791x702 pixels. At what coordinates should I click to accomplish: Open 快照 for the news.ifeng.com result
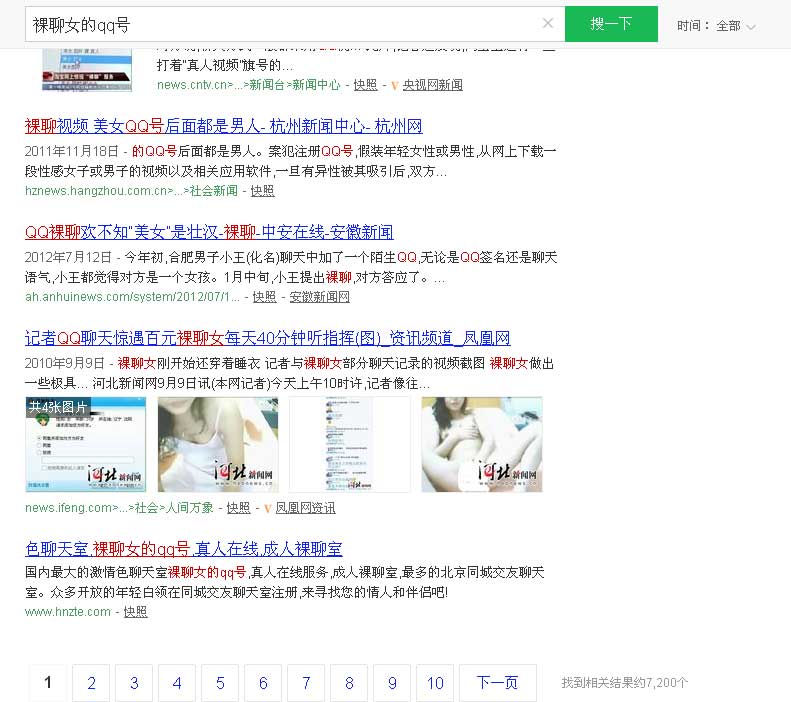[x=238, y=508]
